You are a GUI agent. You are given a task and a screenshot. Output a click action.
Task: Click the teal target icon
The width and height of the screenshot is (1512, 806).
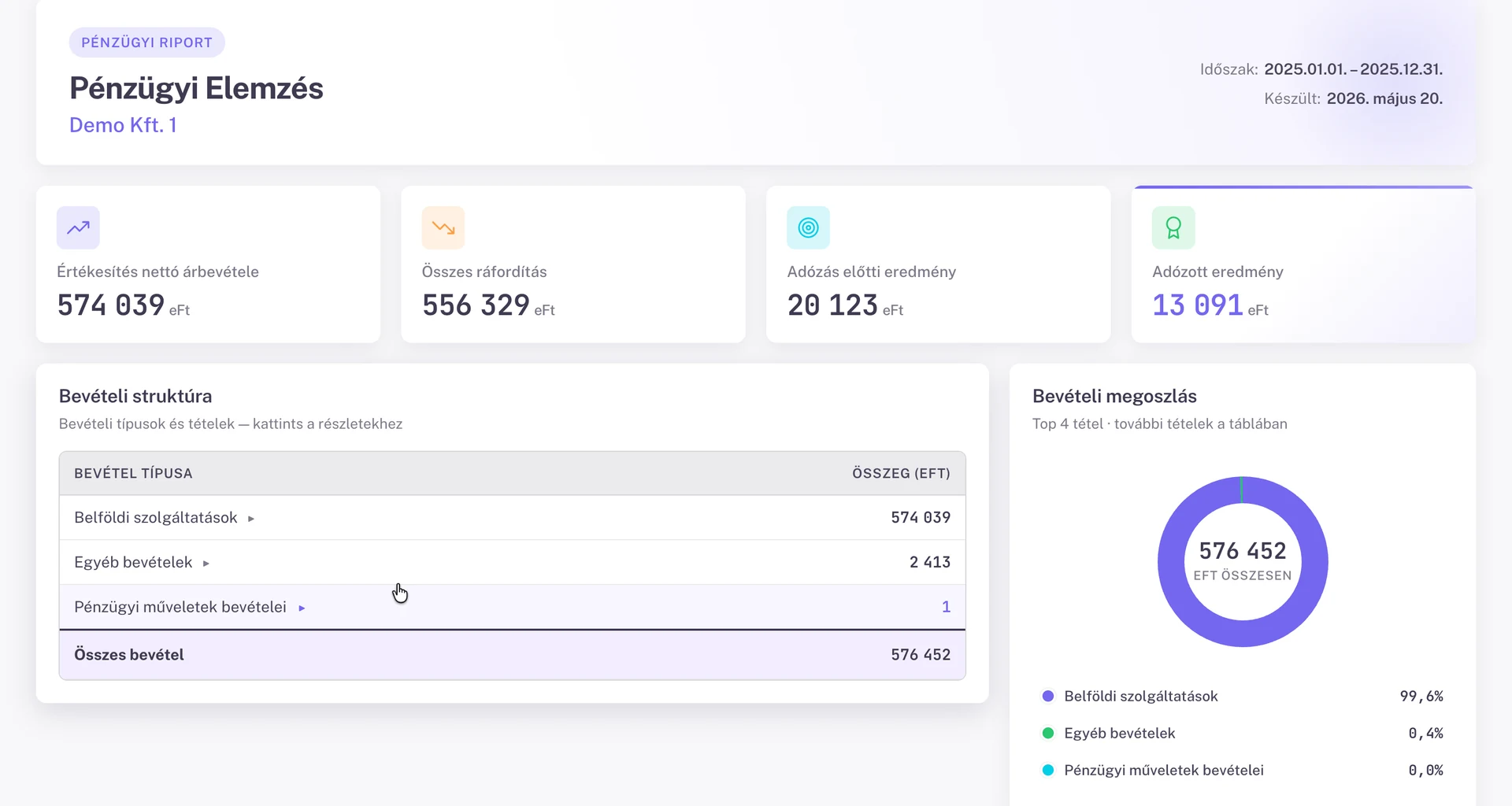coord(808,227)
